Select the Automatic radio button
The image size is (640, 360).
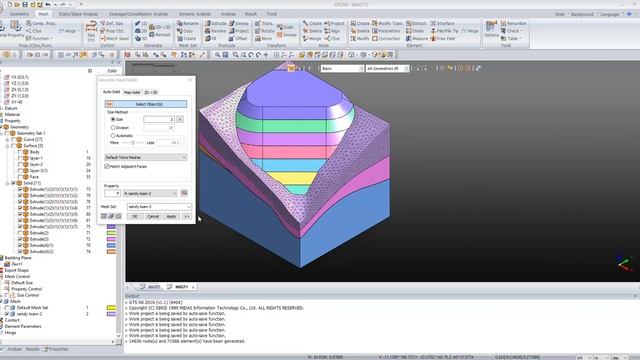pyautogui.click(x=113, y=135)
